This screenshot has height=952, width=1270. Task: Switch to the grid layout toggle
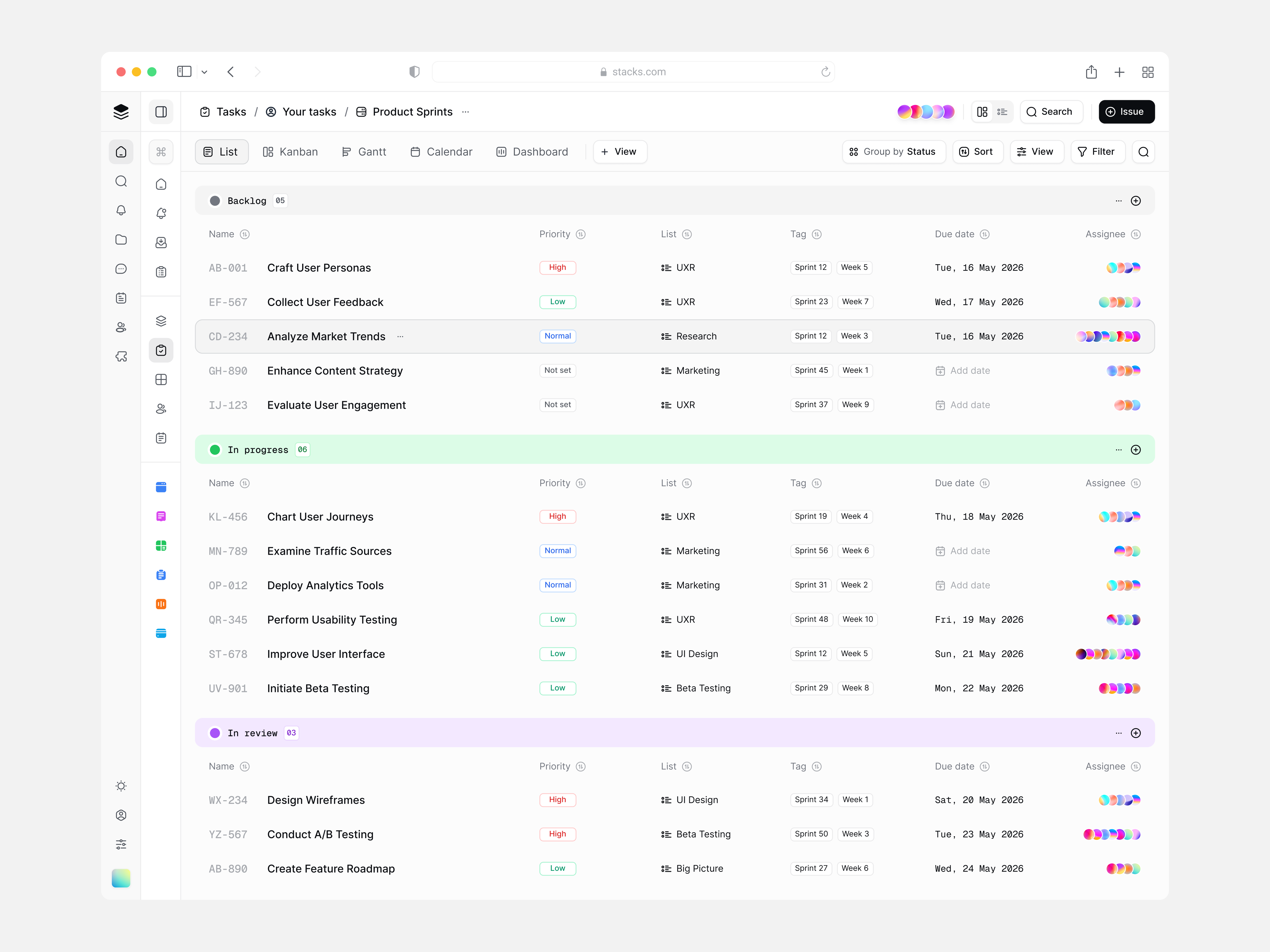982,112
